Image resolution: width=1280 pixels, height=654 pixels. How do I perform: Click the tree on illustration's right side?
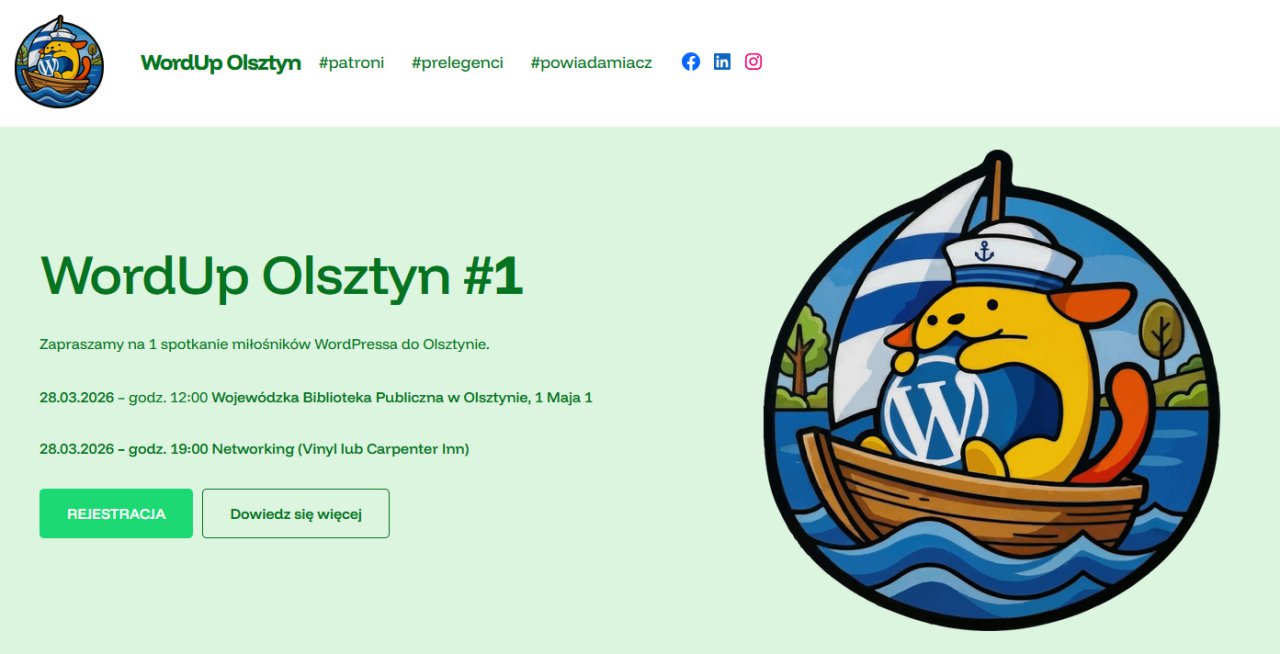[1160, 330]
